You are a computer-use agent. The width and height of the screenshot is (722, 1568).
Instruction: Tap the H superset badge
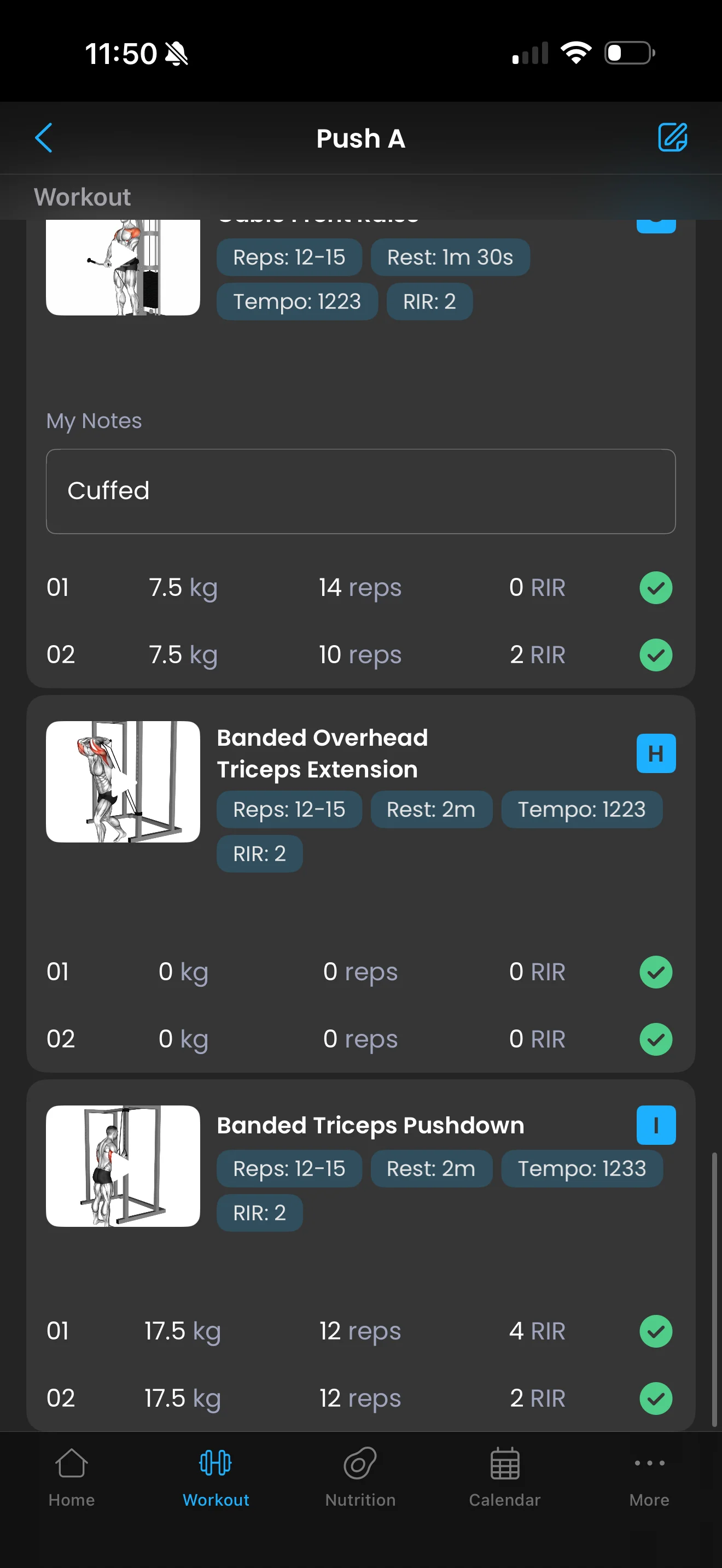(656, 753)
